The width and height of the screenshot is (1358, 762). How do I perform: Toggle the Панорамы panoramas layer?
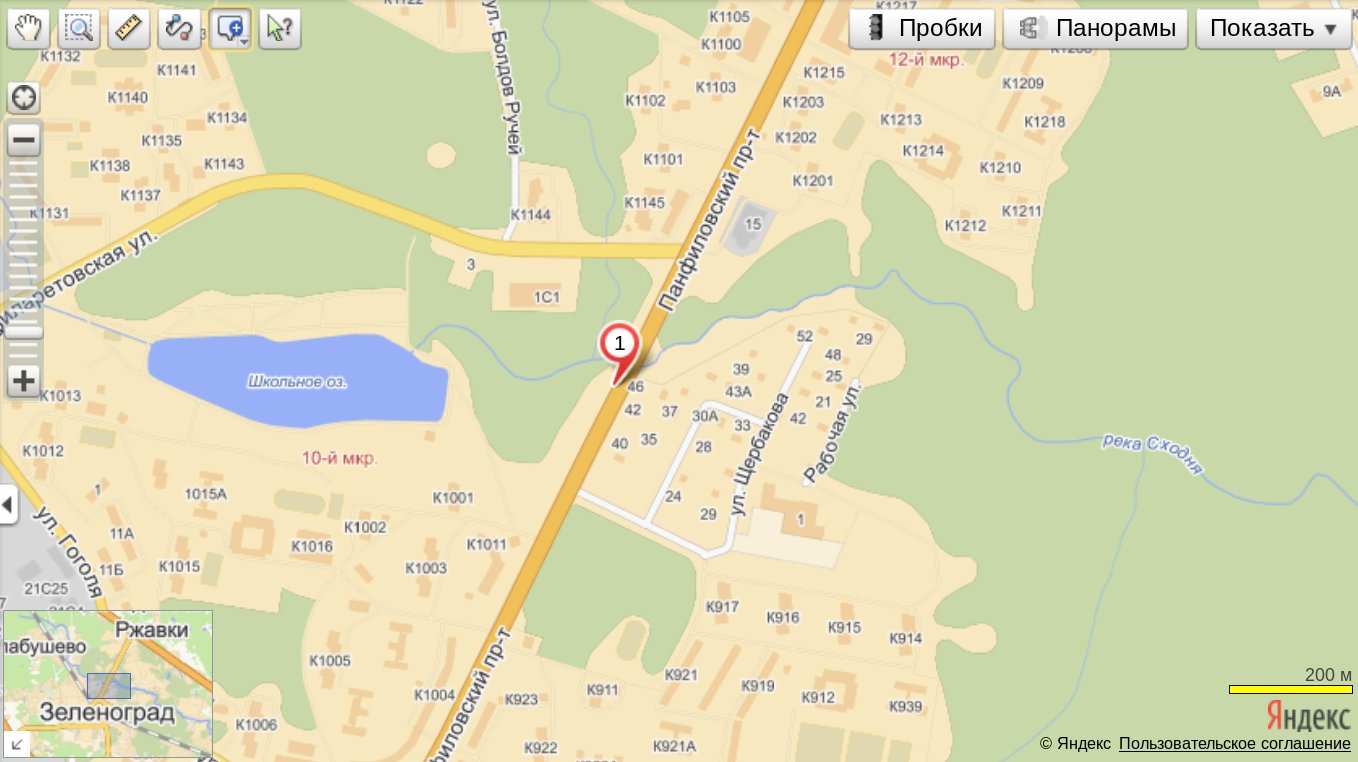tap(1095, 28)
